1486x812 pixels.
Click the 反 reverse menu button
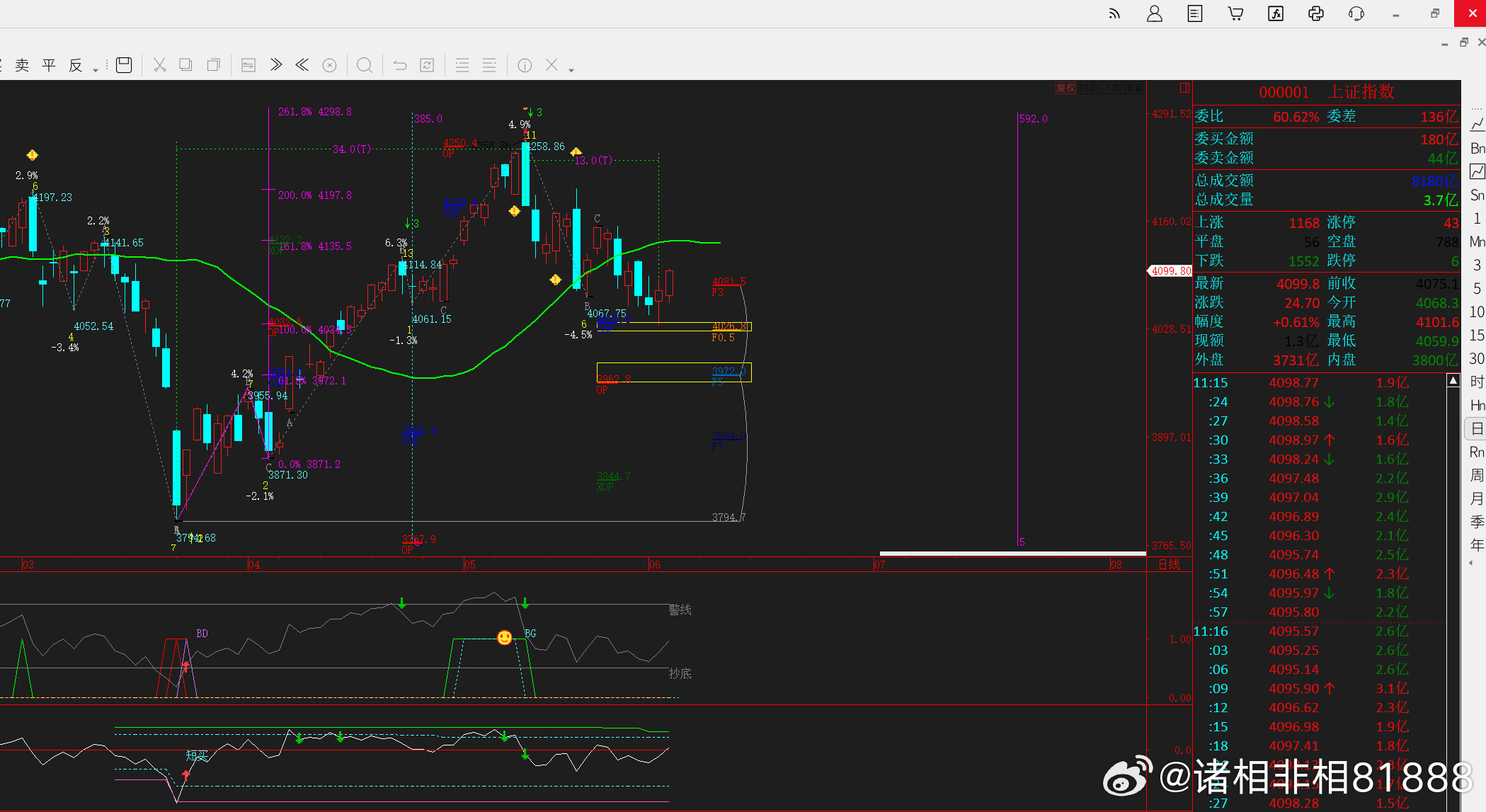point(76,65)
